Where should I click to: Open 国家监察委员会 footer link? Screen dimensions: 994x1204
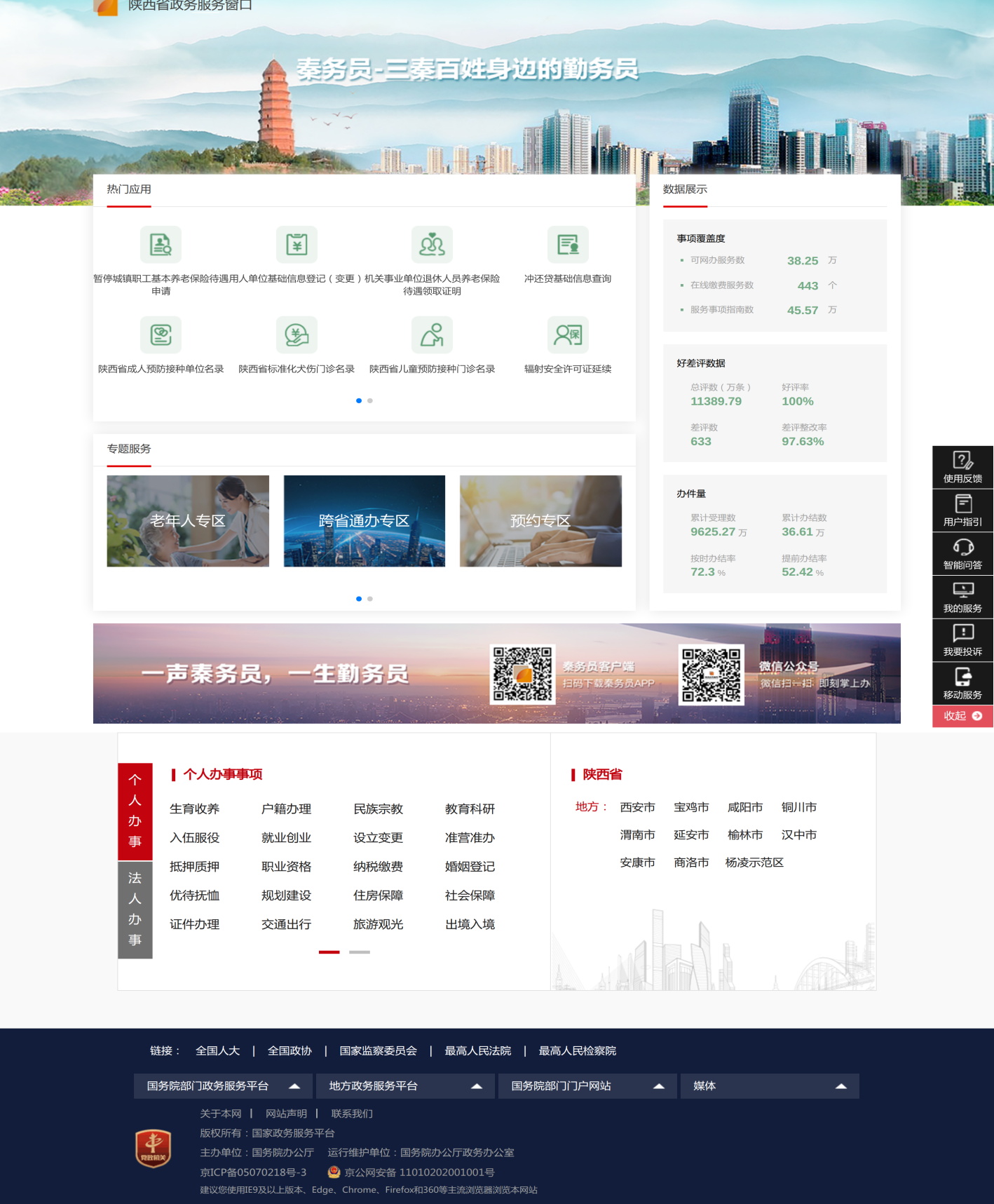coord(379,1050)
